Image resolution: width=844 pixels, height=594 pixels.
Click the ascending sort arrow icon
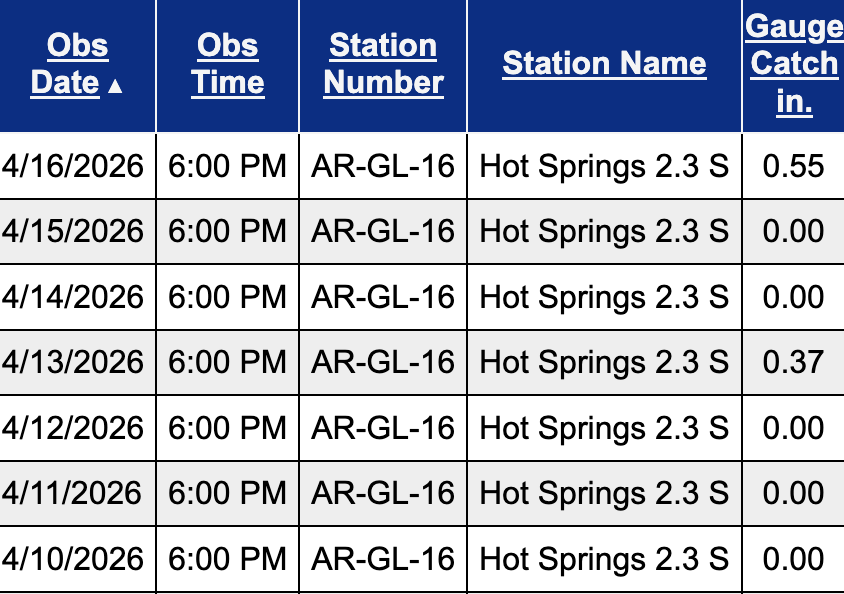pyautogui.click(x=115, y=85)
